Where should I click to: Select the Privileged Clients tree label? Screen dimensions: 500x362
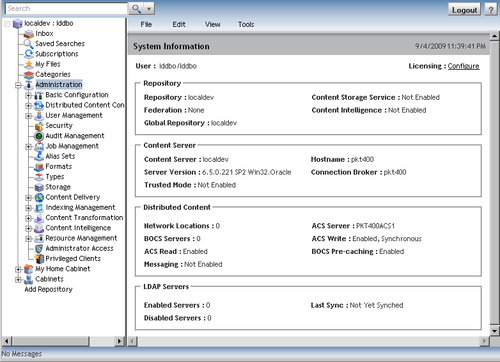coord(73,259)
